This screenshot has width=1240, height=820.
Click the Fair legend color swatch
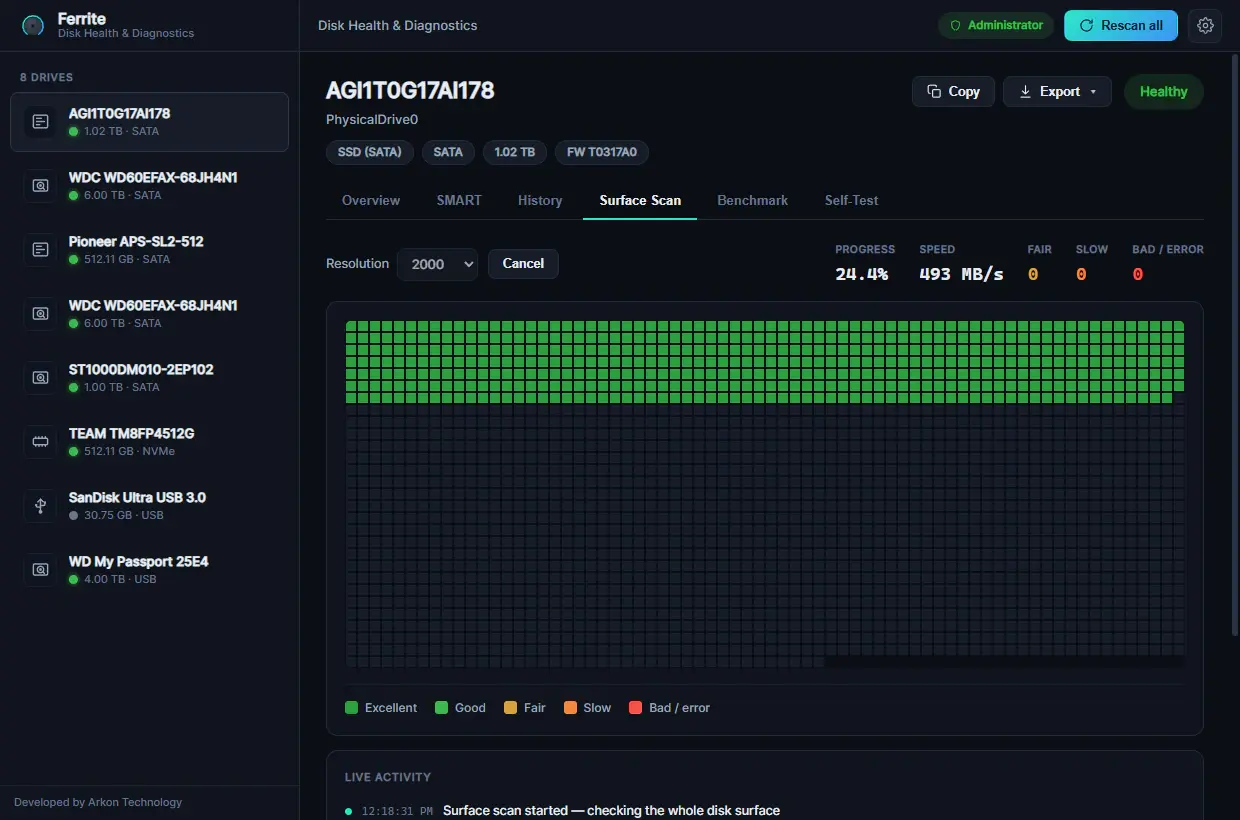pos(511,708)
